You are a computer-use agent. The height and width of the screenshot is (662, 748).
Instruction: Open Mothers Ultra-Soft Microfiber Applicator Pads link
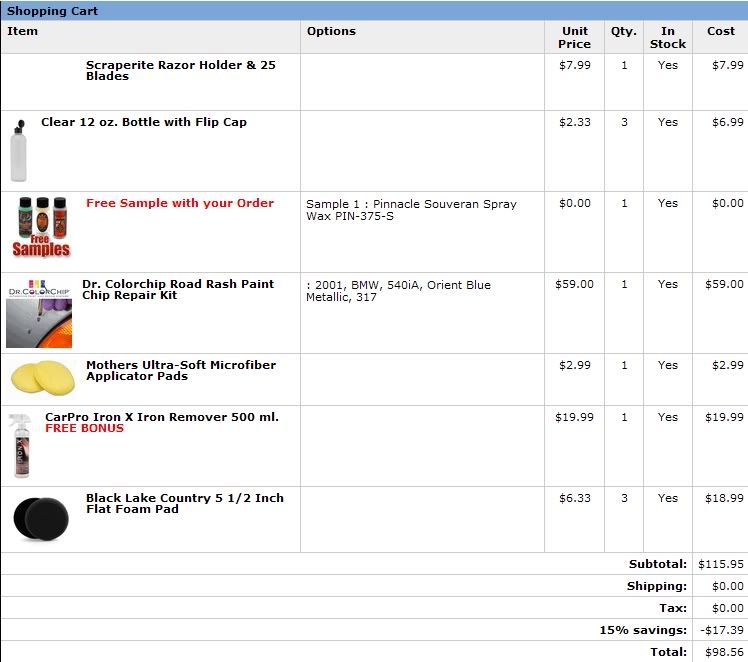(x=181, y=371)
